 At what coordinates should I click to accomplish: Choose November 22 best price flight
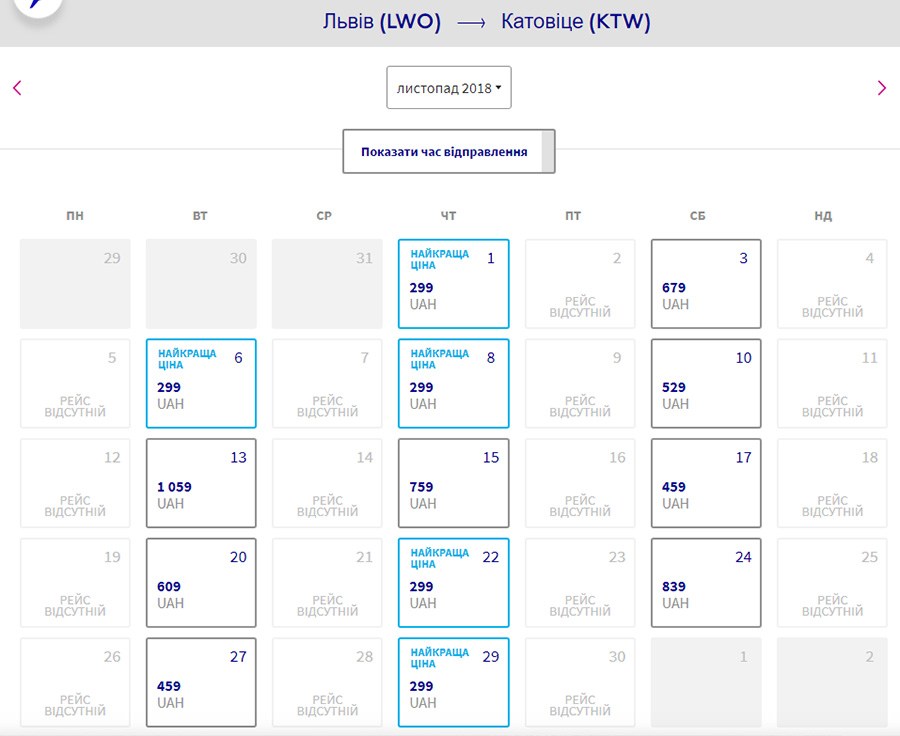(453, 583)
